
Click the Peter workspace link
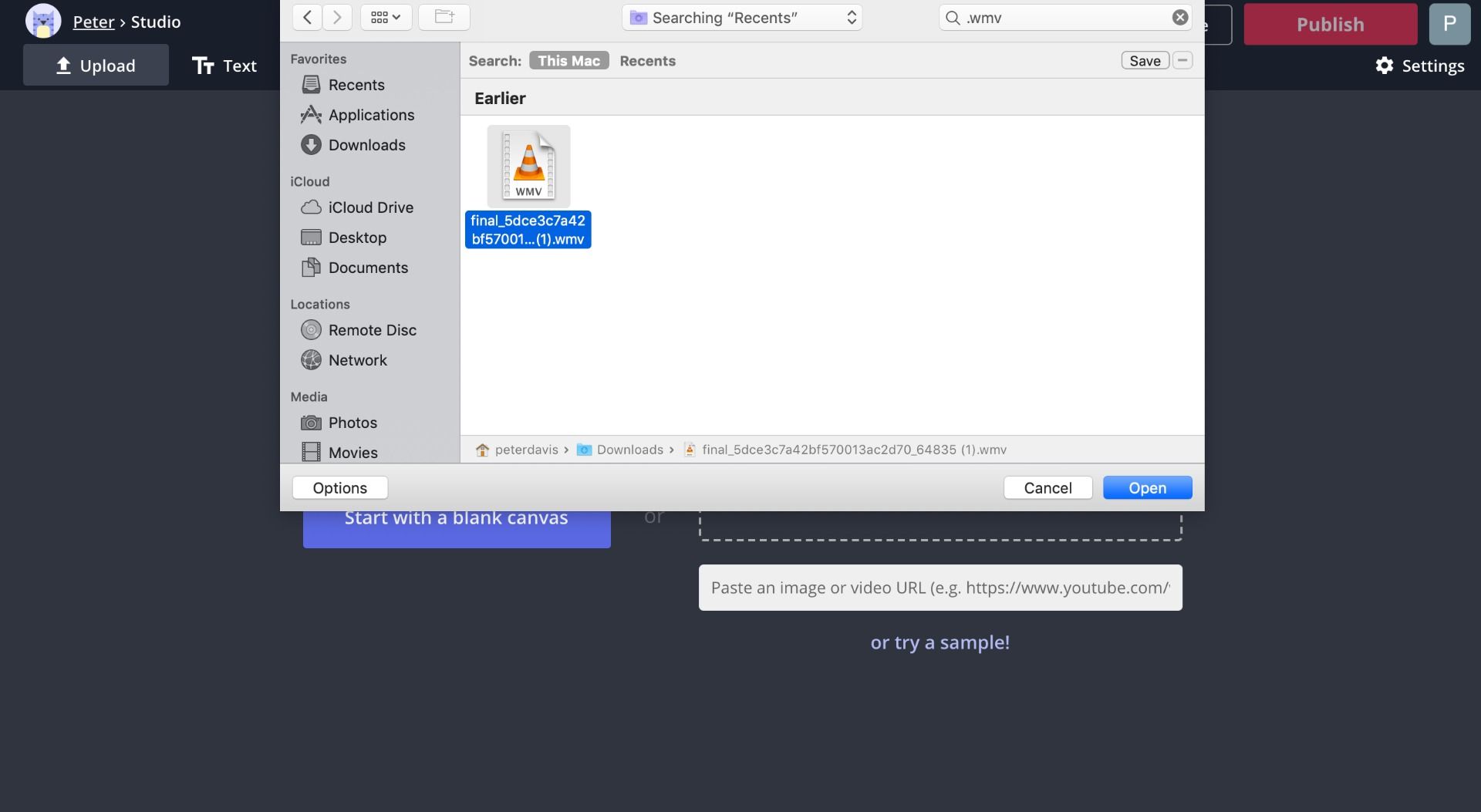(93, 22)
